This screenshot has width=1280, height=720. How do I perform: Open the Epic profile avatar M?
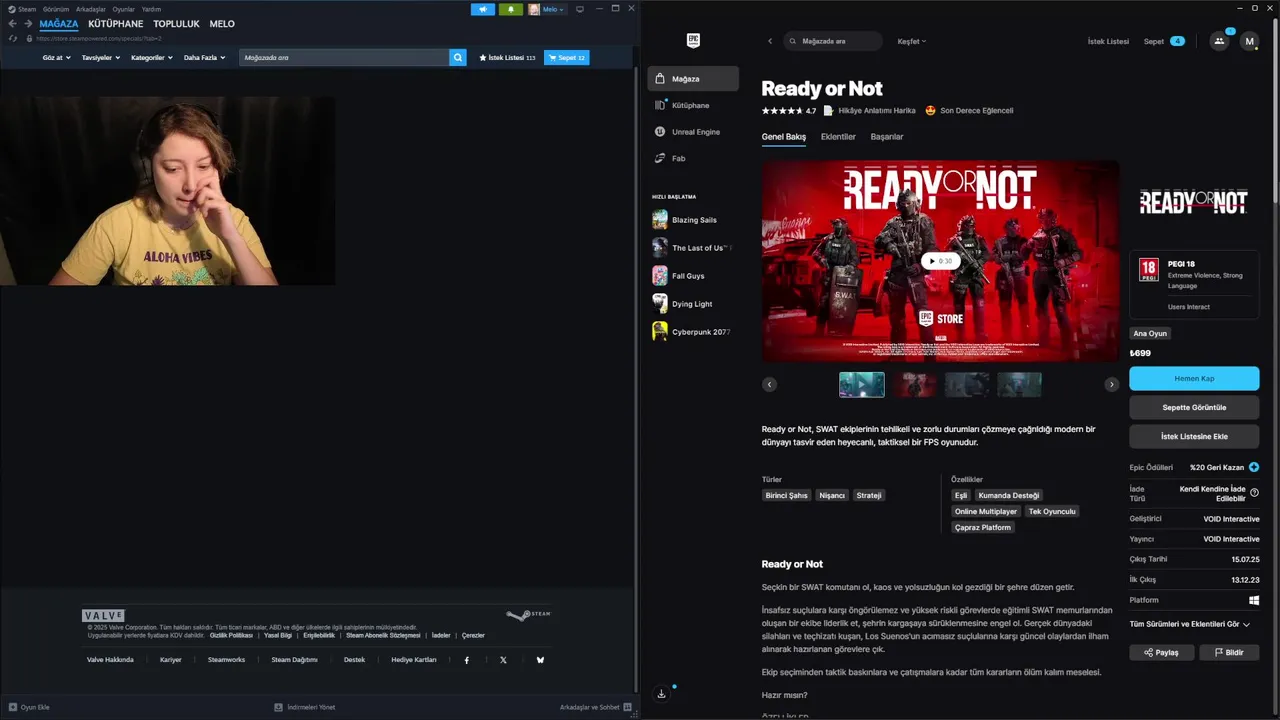coord(1249,41)
